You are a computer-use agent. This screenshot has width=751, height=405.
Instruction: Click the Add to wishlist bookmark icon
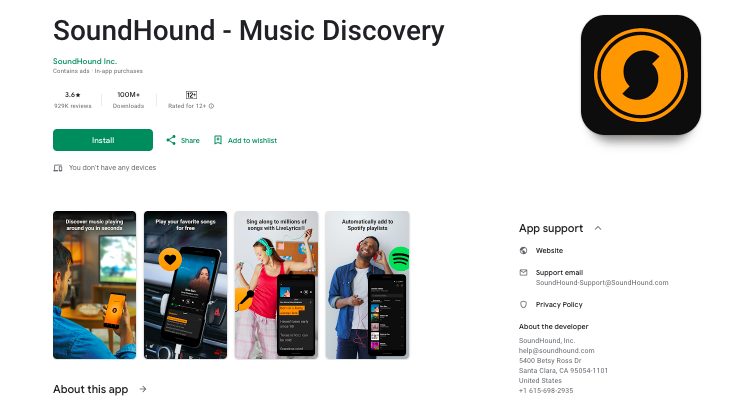click(x=218, y=140)
